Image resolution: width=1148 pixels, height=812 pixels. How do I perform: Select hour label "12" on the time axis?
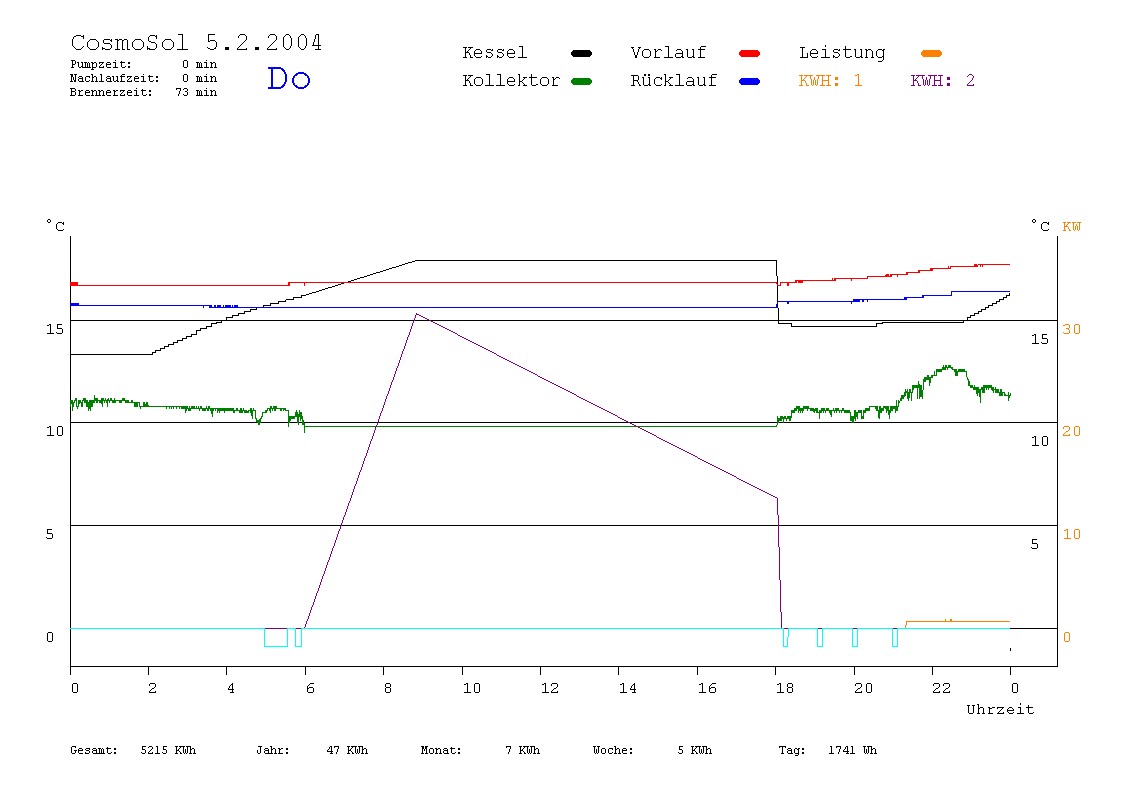[549, 688]
